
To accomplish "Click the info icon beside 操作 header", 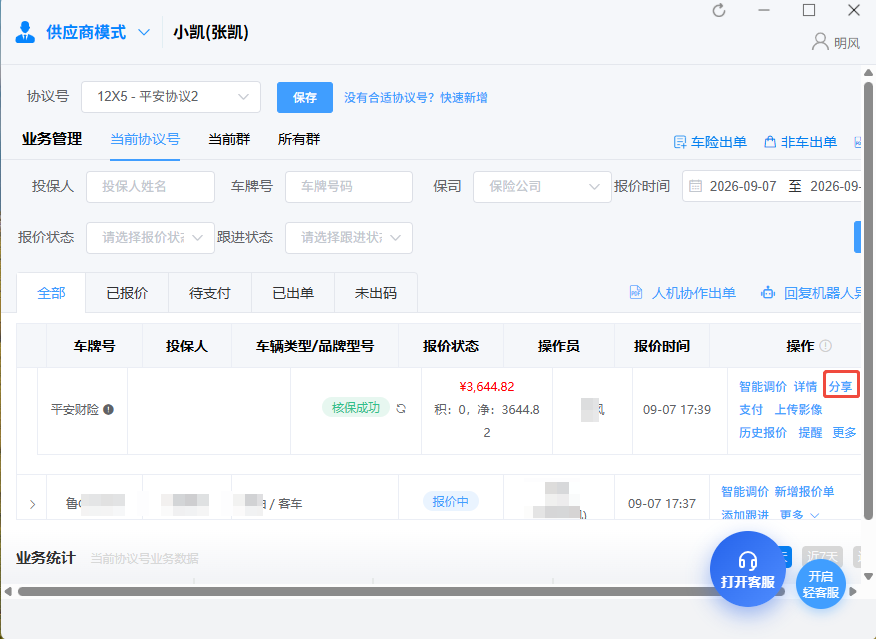I will (825, 346).
